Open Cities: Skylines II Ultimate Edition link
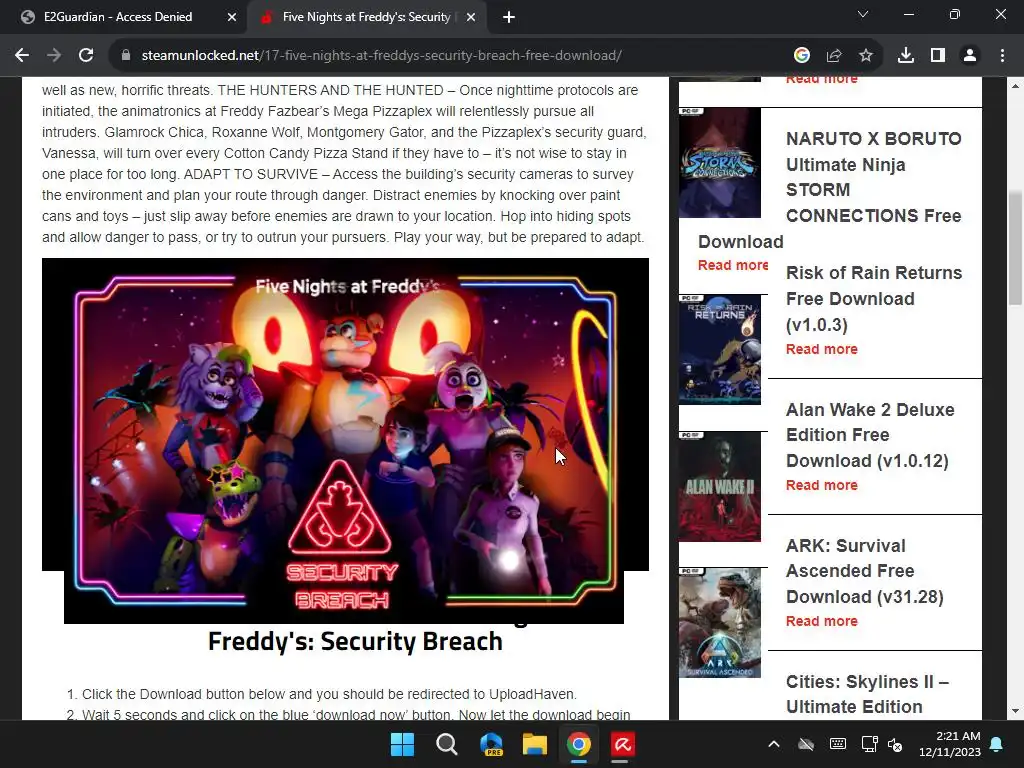1024x768 pixels. pos(867,694)
